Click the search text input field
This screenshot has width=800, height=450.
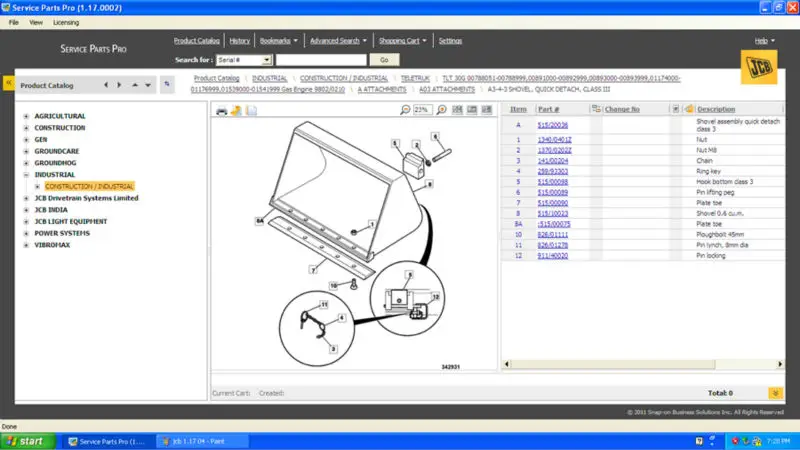pos(321,60)
